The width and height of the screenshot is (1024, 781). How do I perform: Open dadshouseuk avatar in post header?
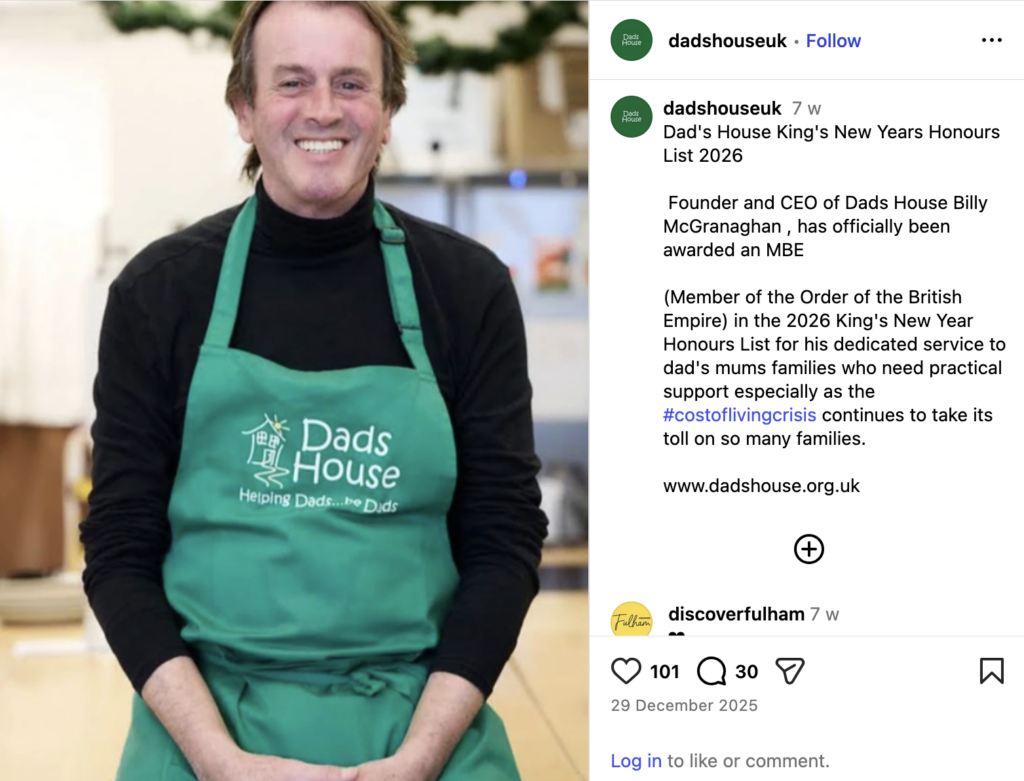(x=632, y=40)
